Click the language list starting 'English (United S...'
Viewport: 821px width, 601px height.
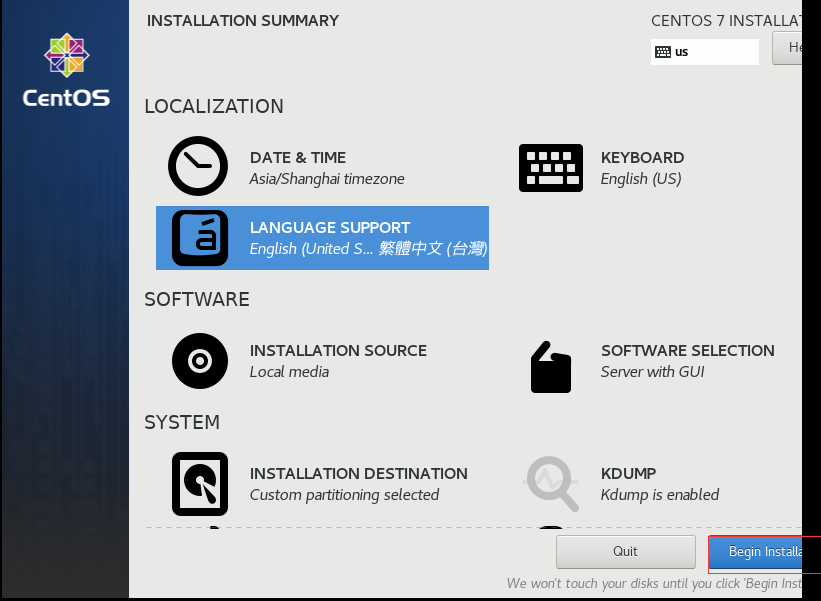click(369, 249)
